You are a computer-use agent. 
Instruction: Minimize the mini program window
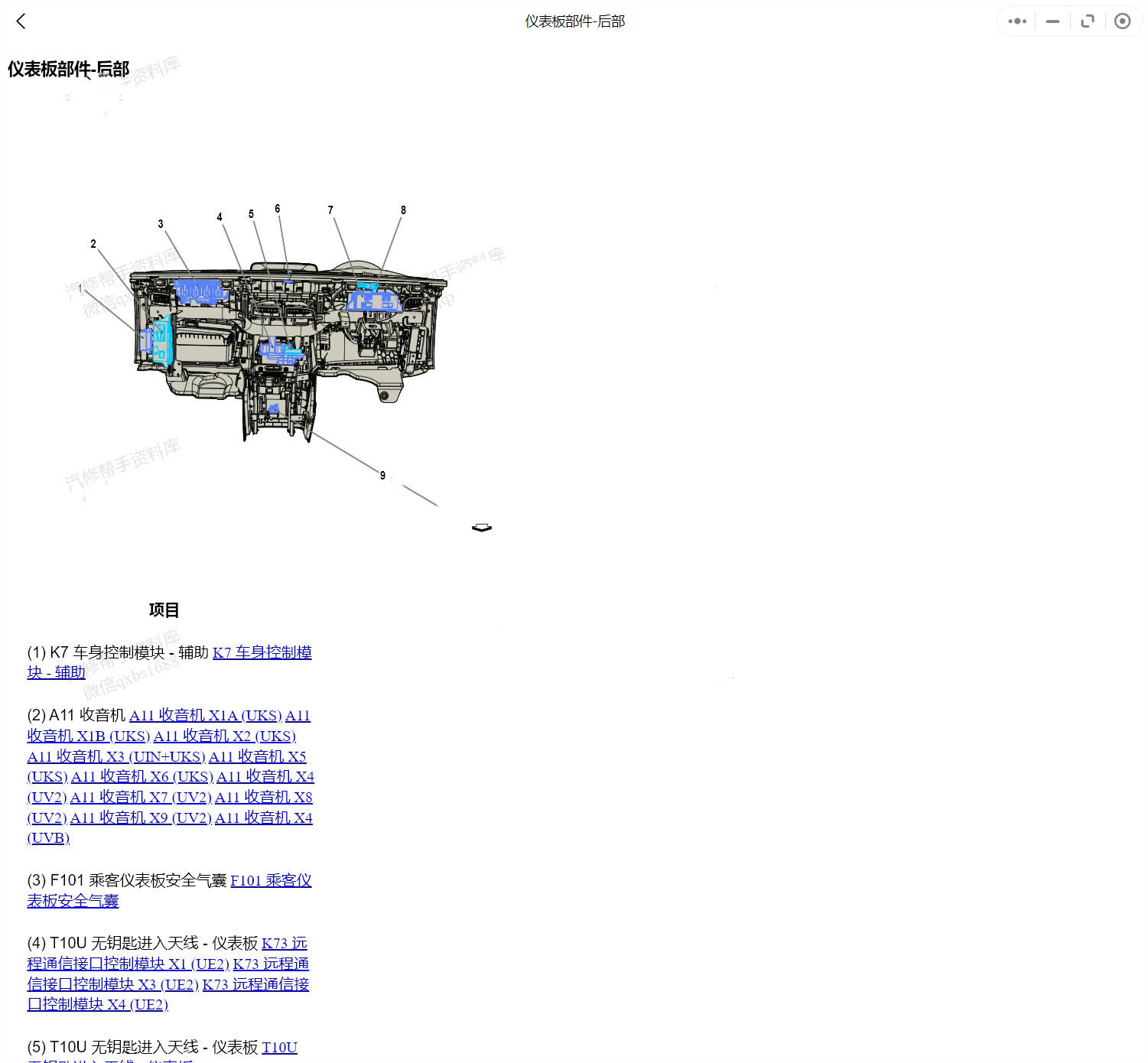point(1052,21)
